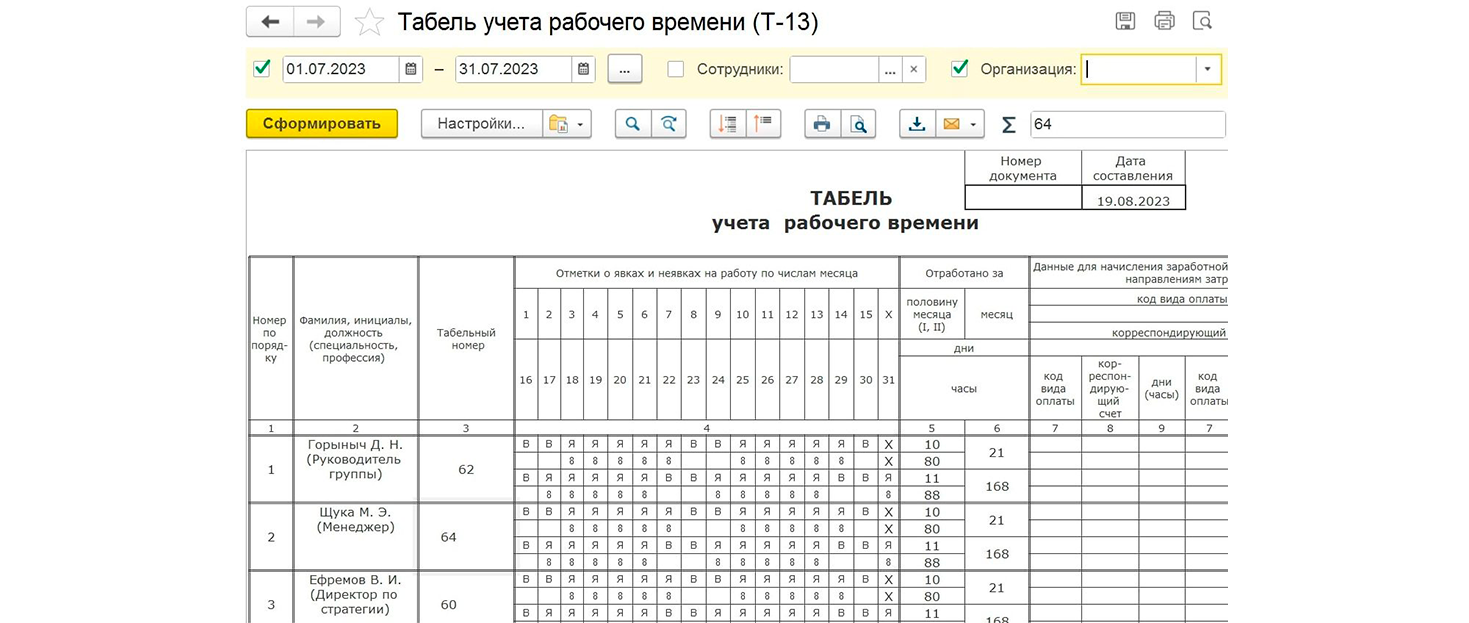The width and height of the screenshot is (1469, 623).
Task: Click the end date field 31.07.2023
Action: tap(514, 69)
